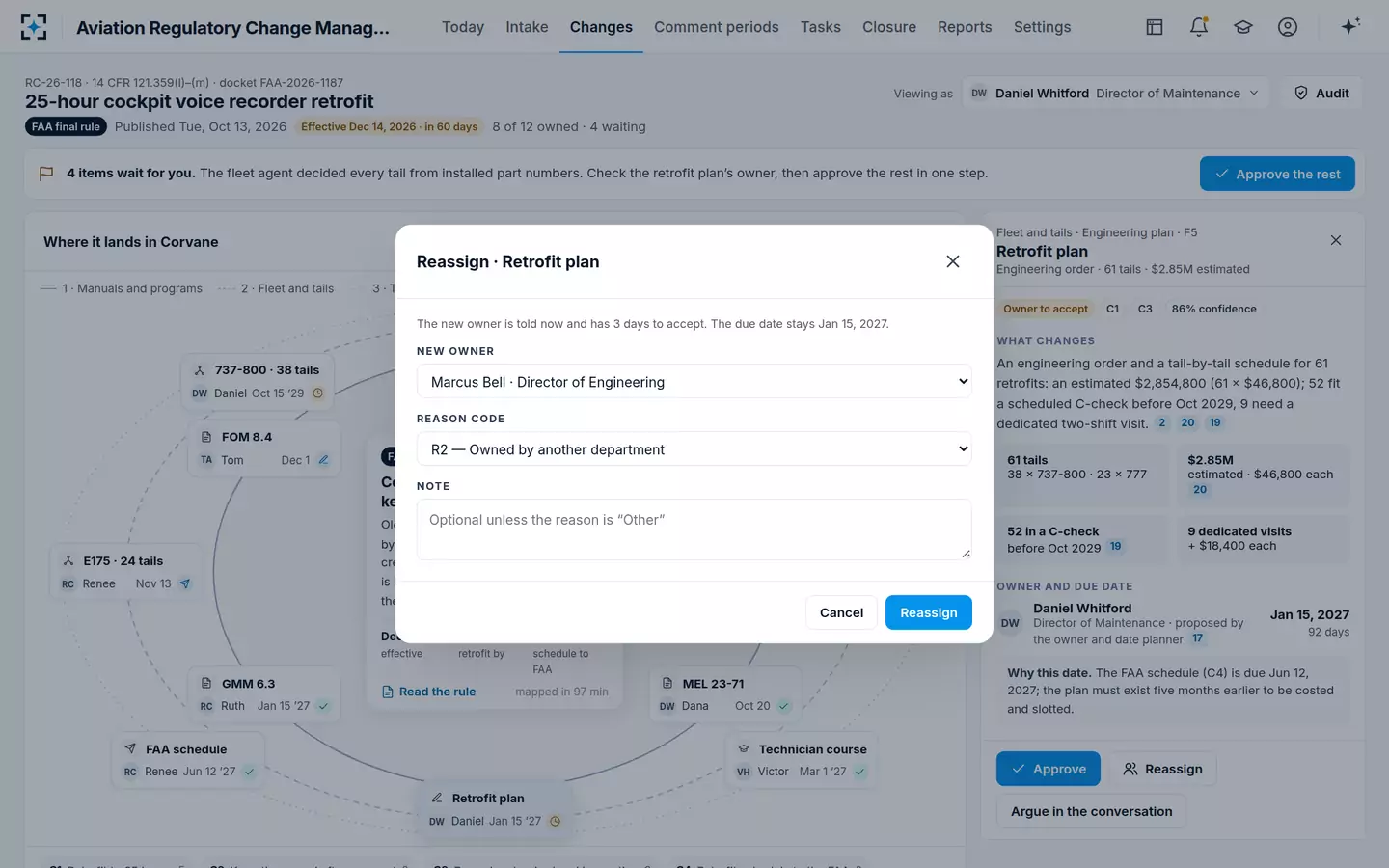Click the Reassign confirm button in dialog
The width and height of the screenshot is (1389, 868).
[929, 612]
